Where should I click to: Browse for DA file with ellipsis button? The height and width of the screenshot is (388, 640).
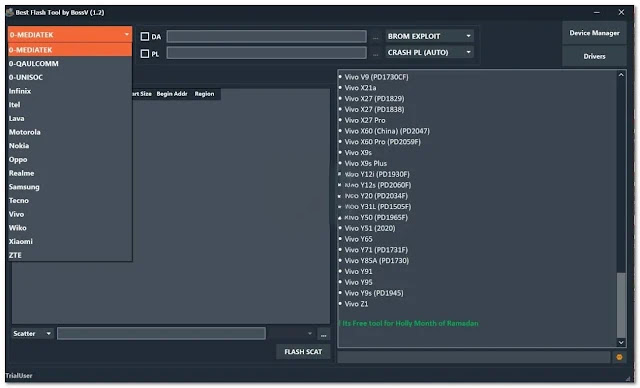(x=376, y=37)
